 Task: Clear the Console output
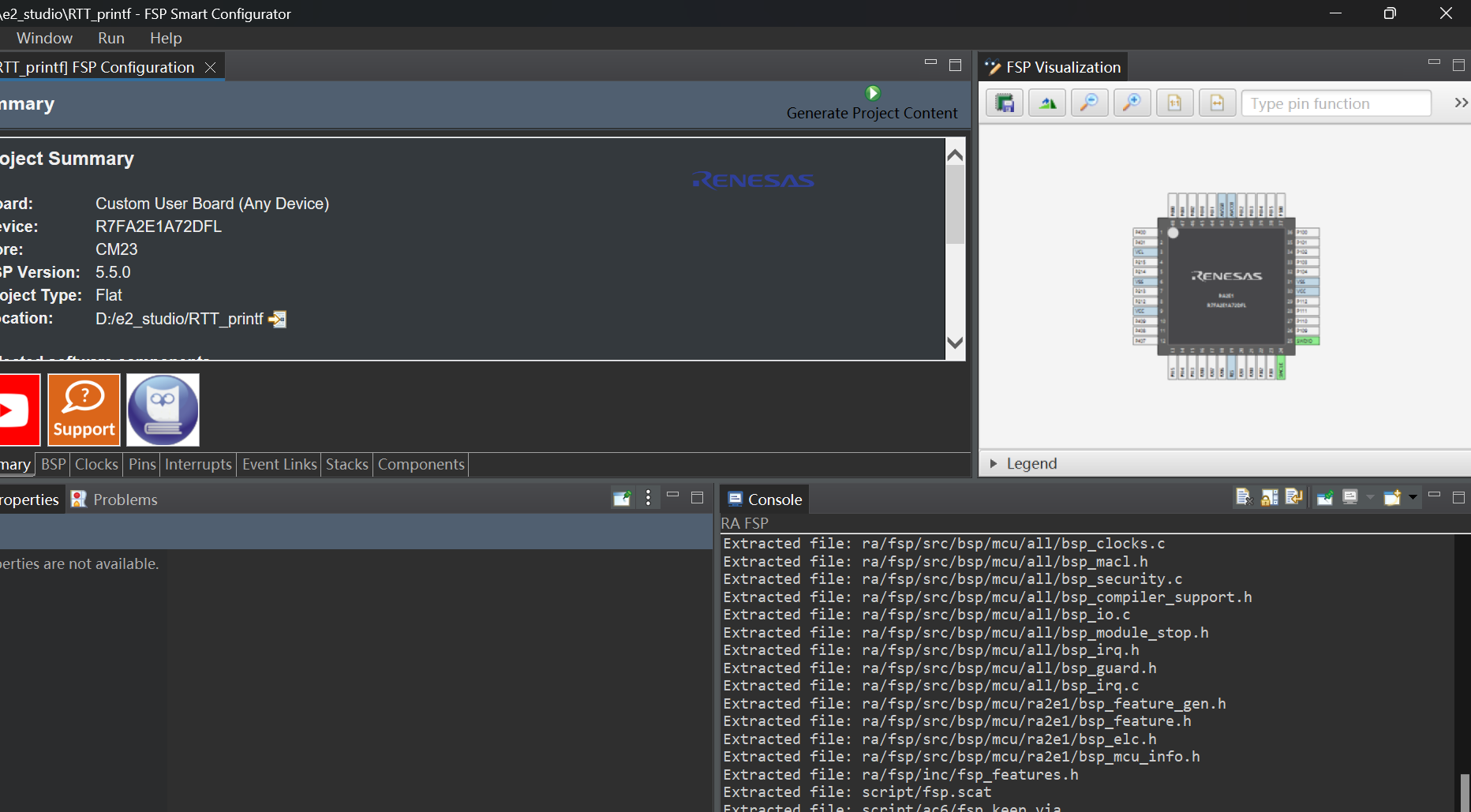tap(1244, 497)
